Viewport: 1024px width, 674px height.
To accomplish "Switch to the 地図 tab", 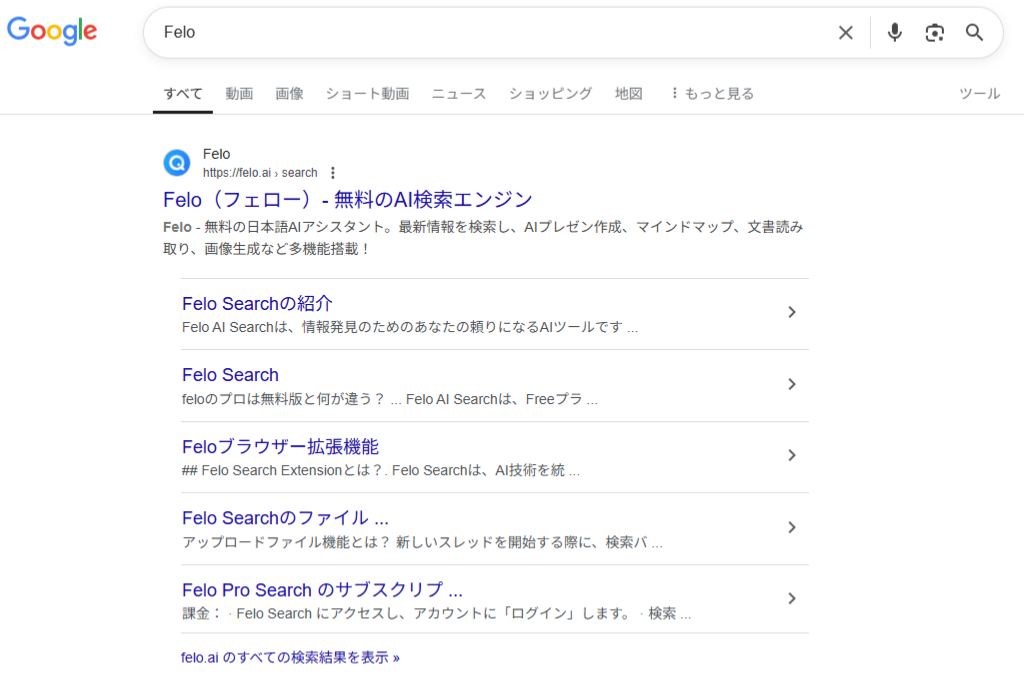I will [629, 93].
